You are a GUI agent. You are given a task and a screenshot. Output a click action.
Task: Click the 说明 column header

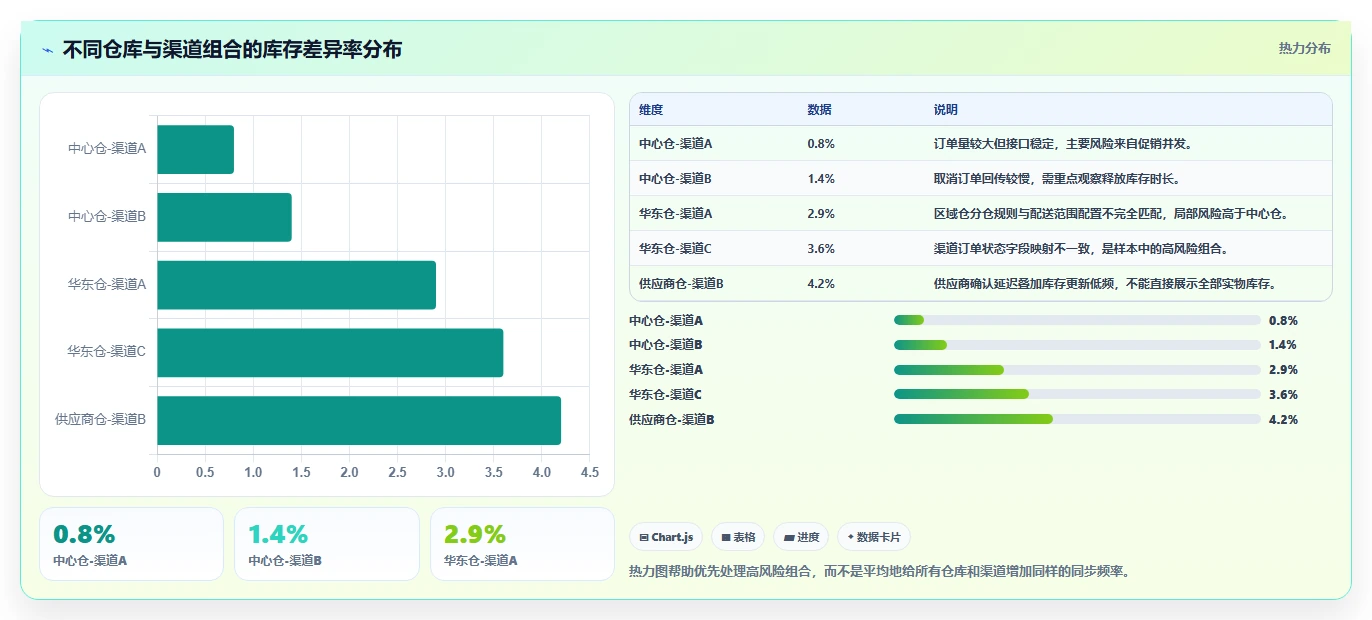(945, 110)
